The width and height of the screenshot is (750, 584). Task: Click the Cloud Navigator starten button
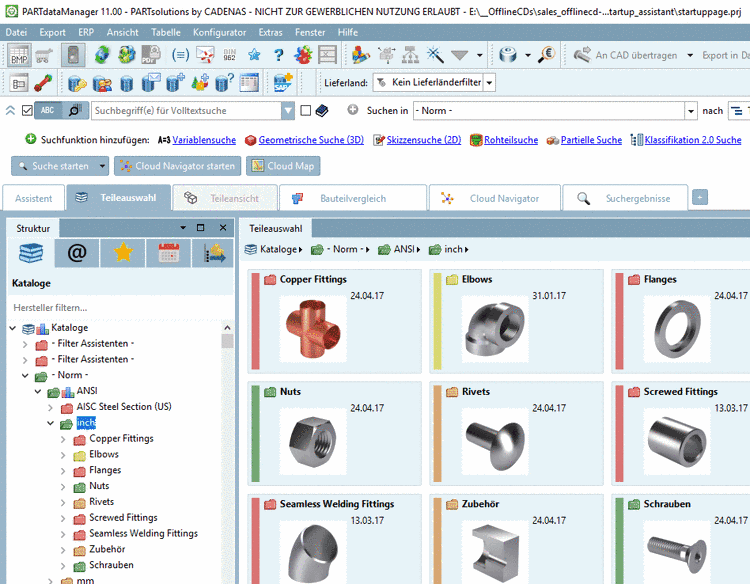pyautogui.click(x=177, y=166)
